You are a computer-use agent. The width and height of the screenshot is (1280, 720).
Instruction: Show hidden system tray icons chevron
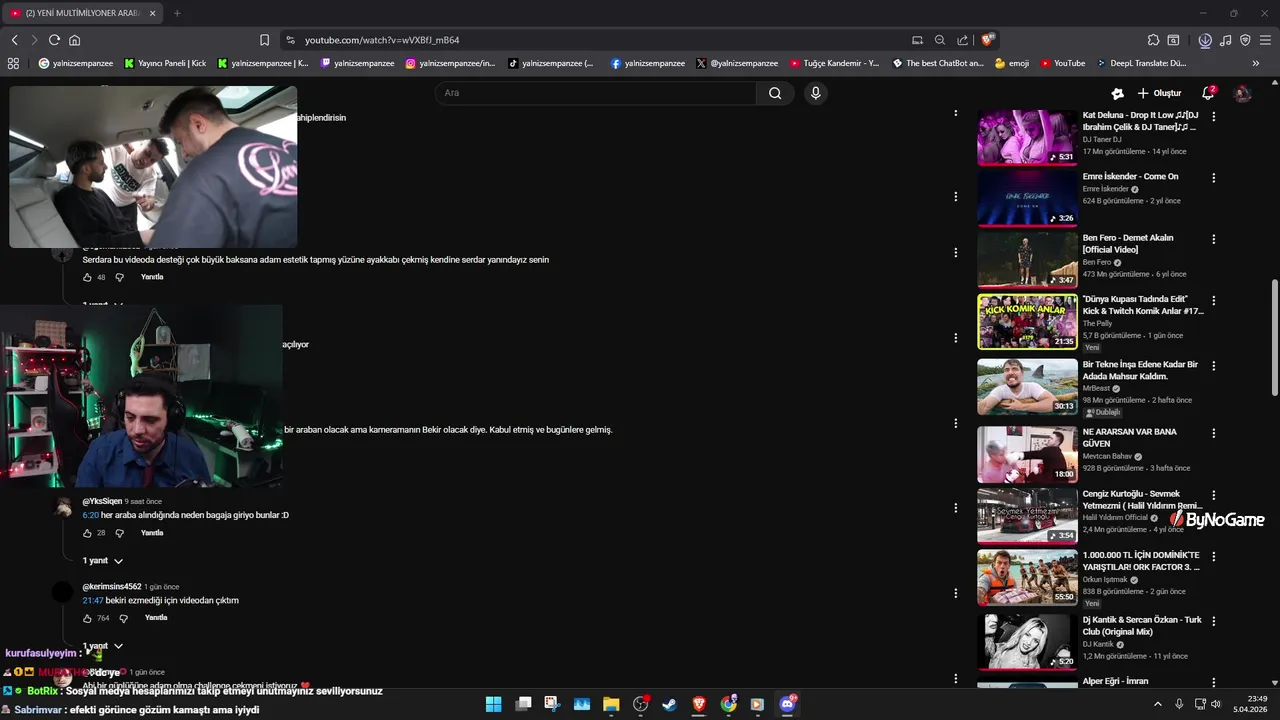point(1158,704)
